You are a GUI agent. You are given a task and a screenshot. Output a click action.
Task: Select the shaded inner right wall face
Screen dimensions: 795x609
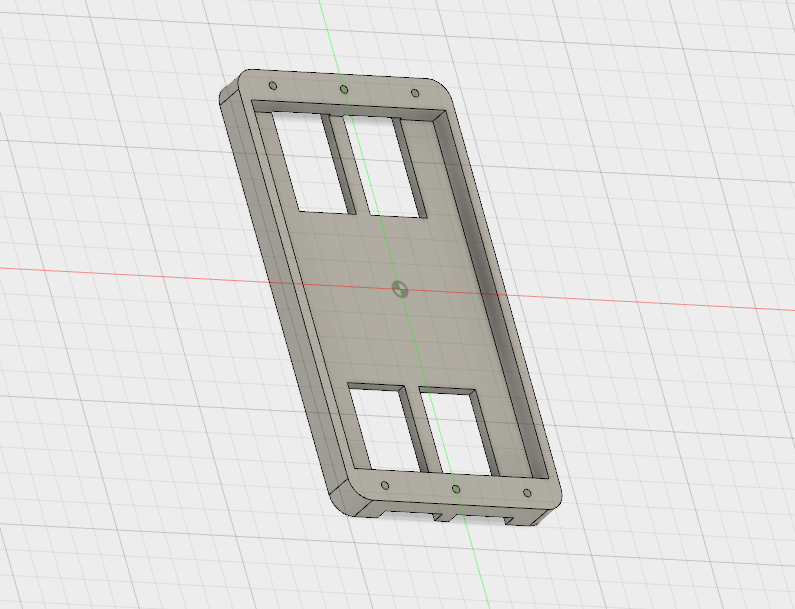(491, 294)
